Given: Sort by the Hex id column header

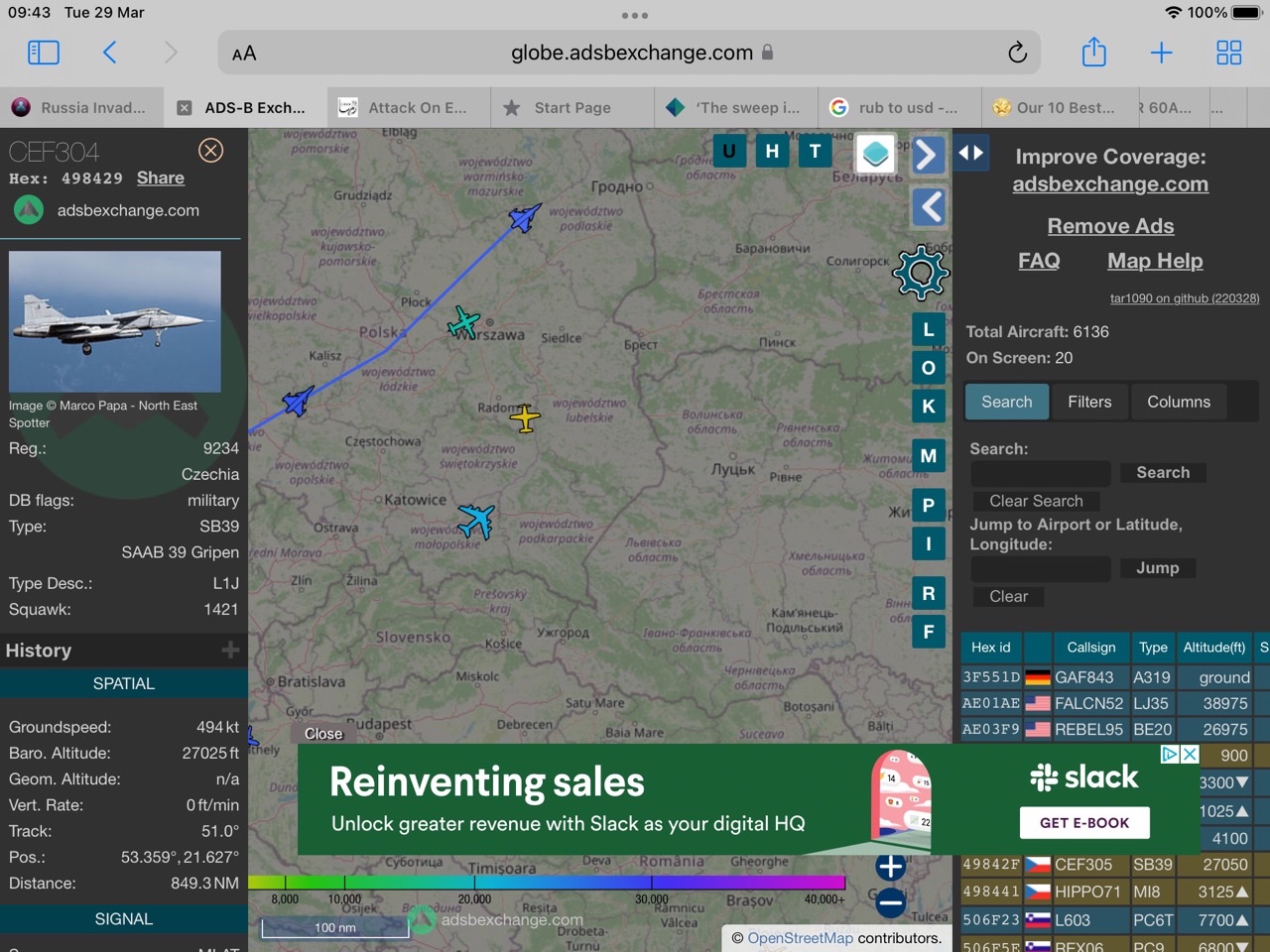Looking at the screenshot, I should click(x=991, y=648).
